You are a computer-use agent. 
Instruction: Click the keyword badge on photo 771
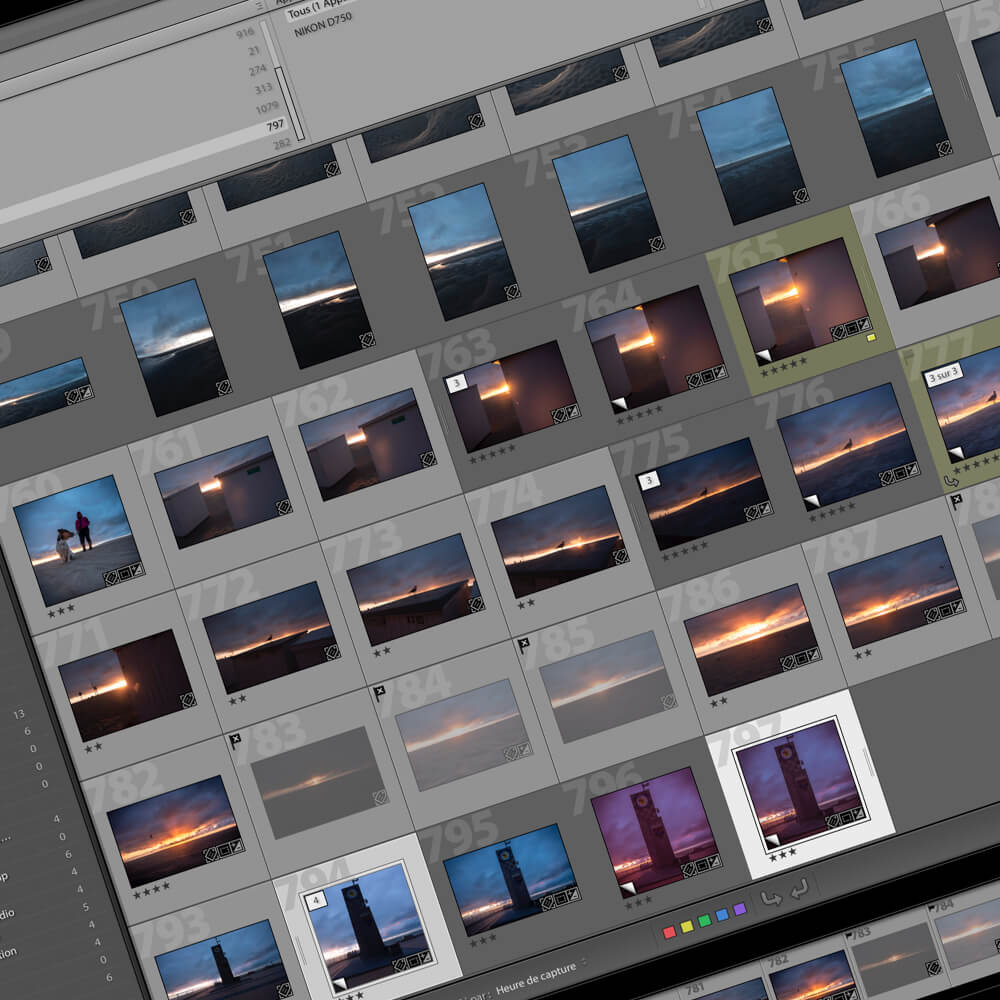tap(188, 701)
